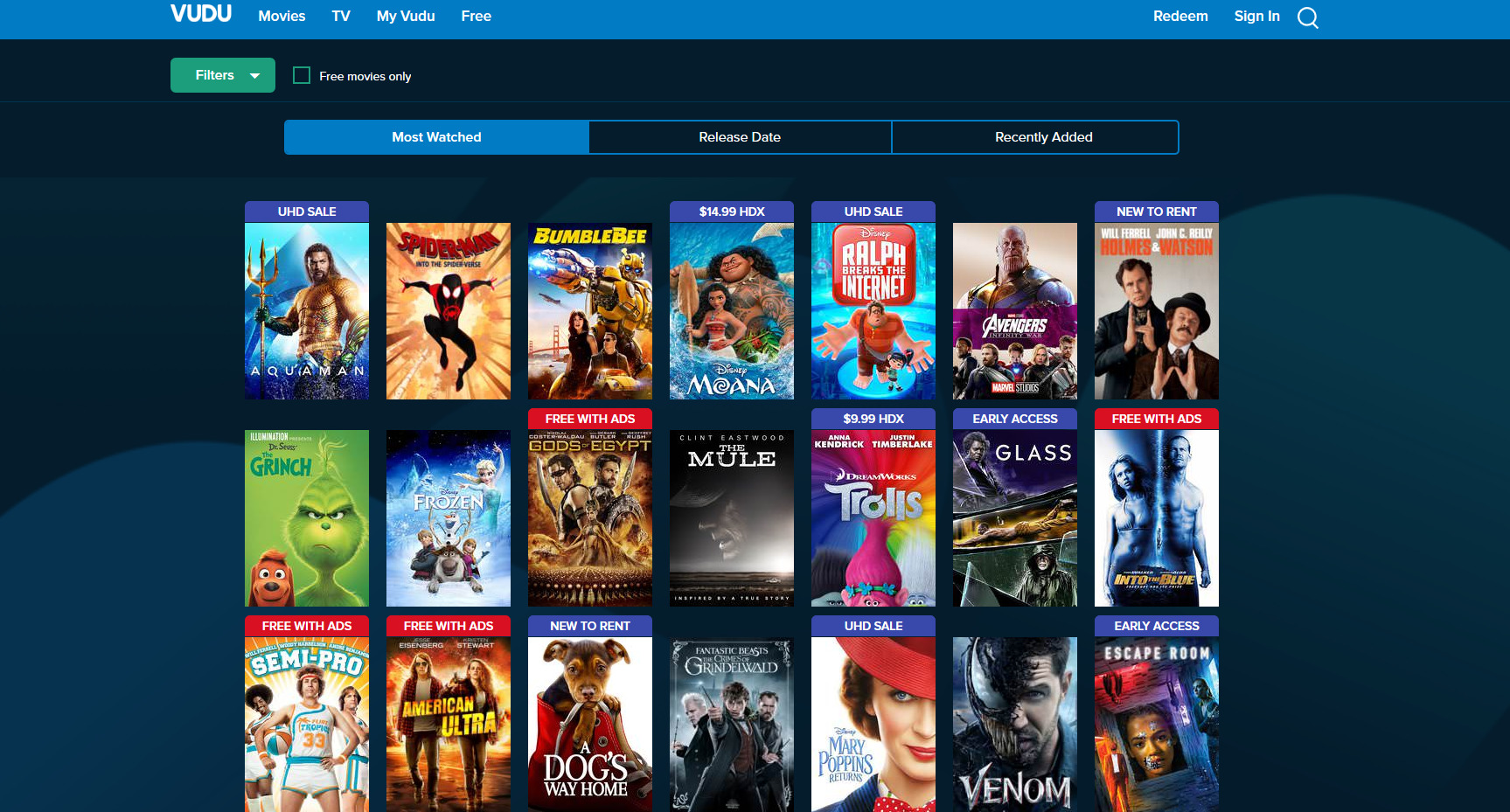Select the Moana poster
This screenshot has width=1510, height=812.
pyautogui.click(x=731, y=310)
